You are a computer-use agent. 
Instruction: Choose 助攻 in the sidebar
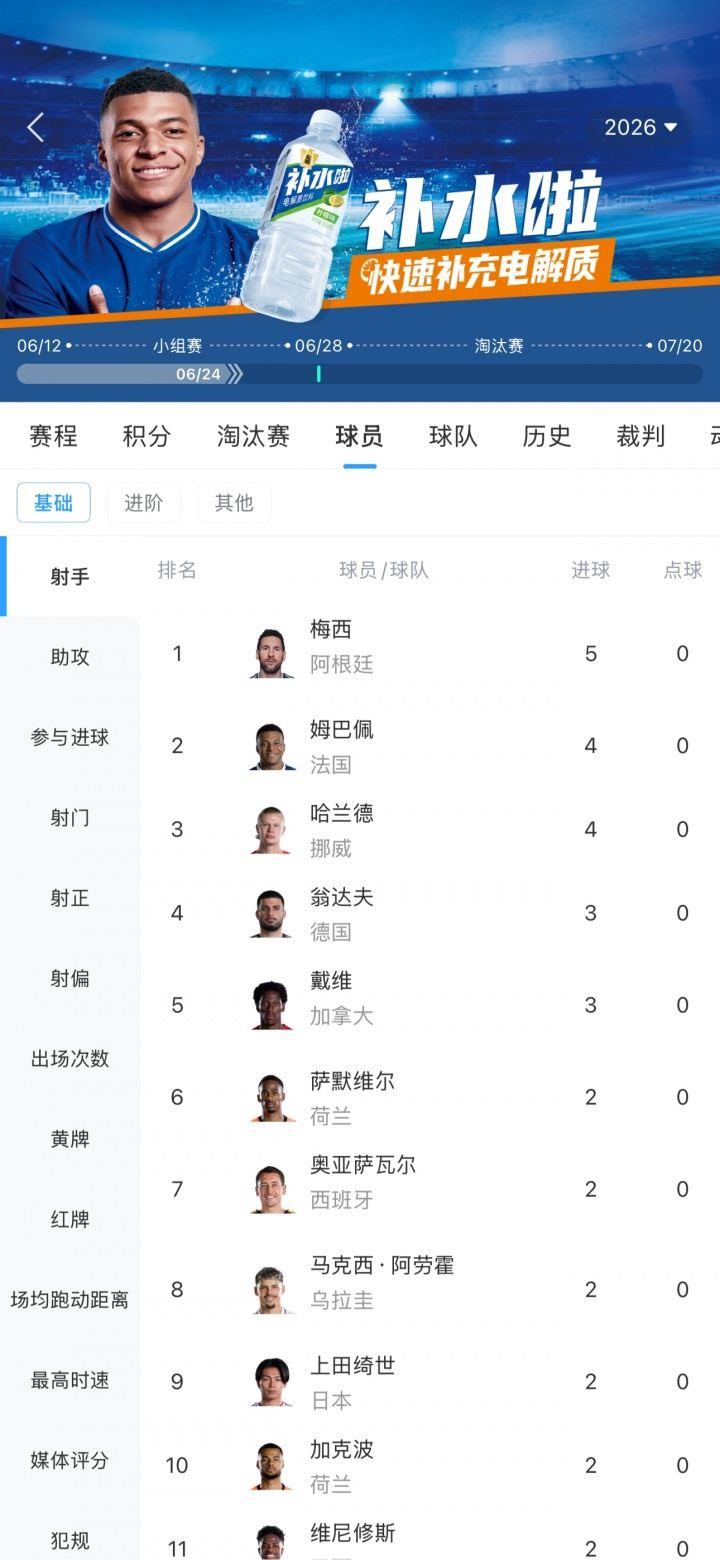pos(70,657)
